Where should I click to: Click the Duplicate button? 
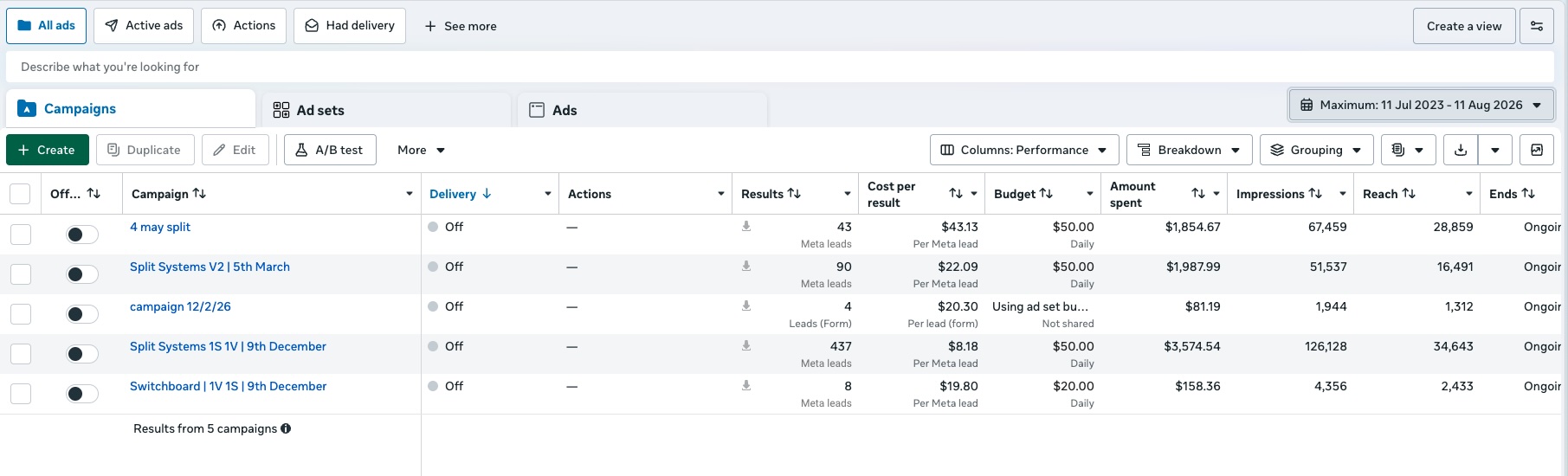[144, 150]
